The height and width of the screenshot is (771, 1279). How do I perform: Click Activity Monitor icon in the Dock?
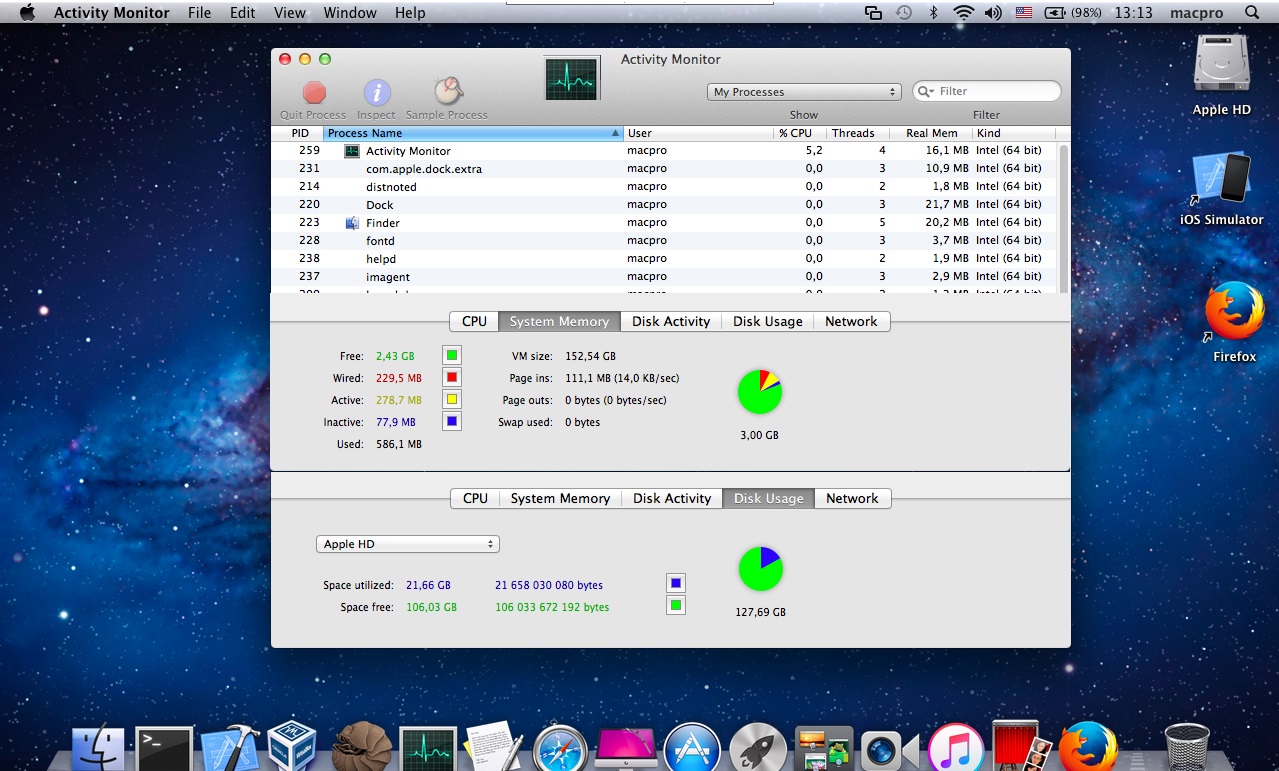[x=428, y=749]
